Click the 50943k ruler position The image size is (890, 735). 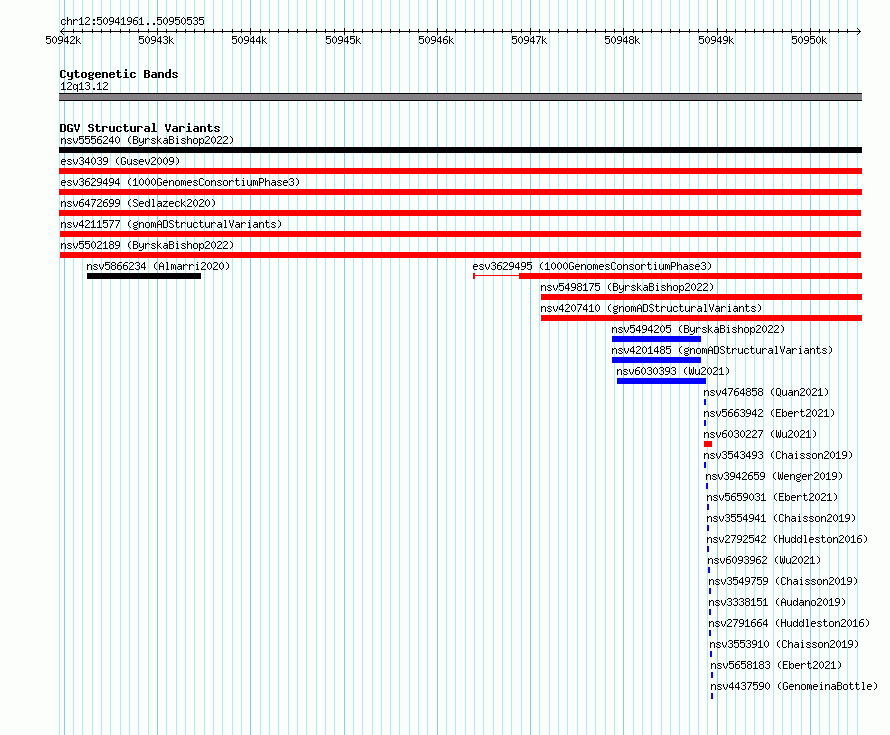point(156,40)
